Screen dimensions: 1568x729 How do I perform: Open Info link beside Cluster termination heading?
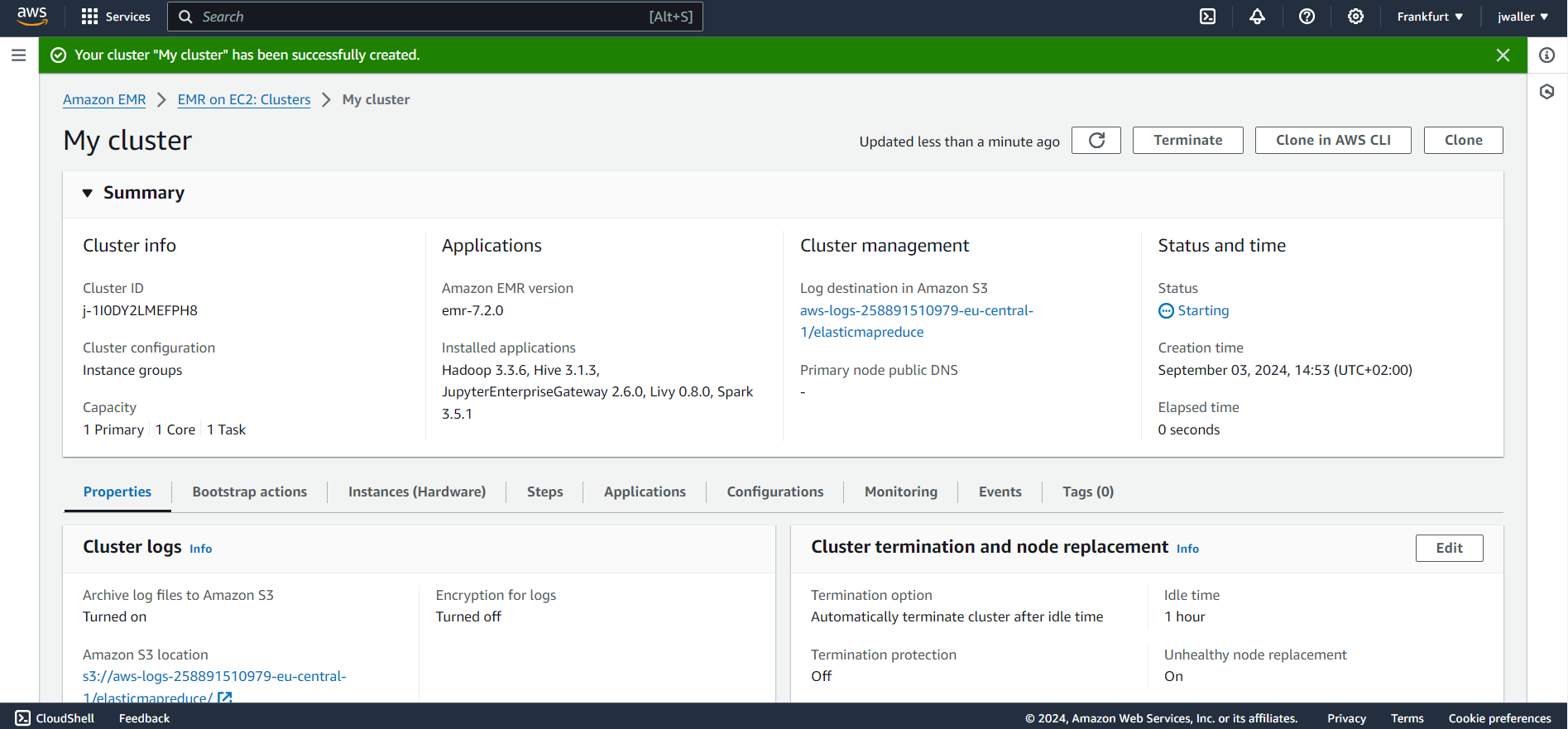(x=1187, y=549)
